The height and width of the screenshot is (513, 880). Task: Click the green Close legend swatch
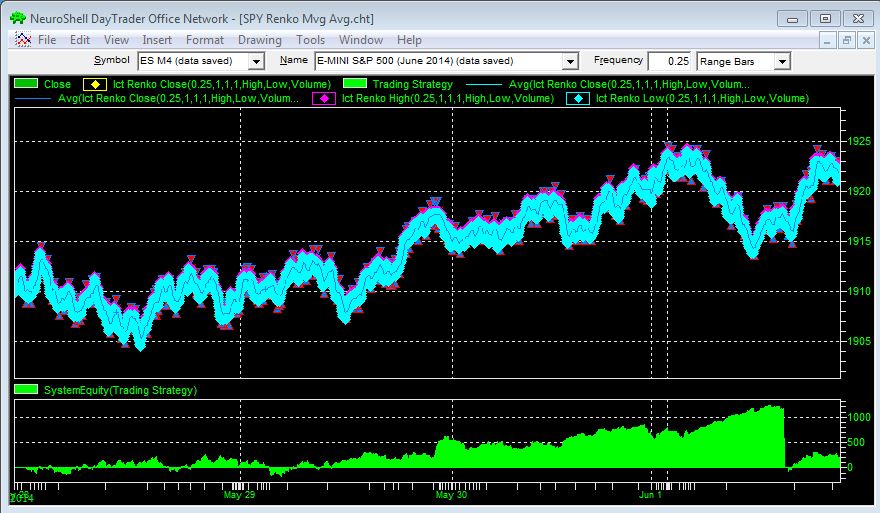26,84
